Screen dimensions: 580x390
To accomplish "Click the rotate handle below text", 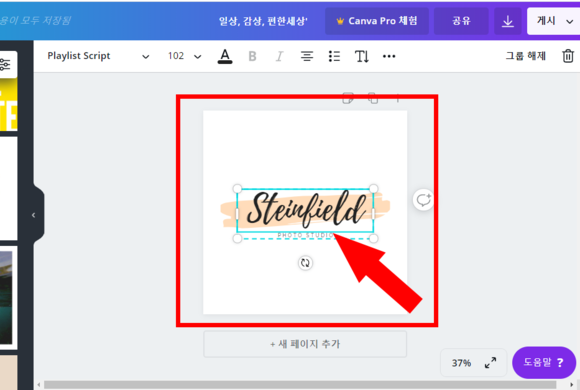I will (305, 263).
